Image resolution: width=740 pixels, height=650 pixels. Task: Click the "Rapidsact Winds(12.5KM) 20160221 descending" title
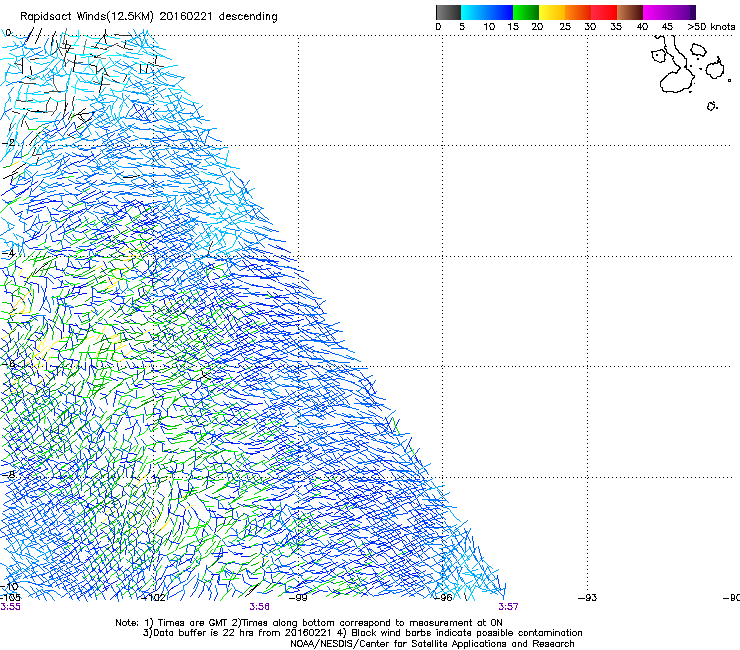[149, 17]
